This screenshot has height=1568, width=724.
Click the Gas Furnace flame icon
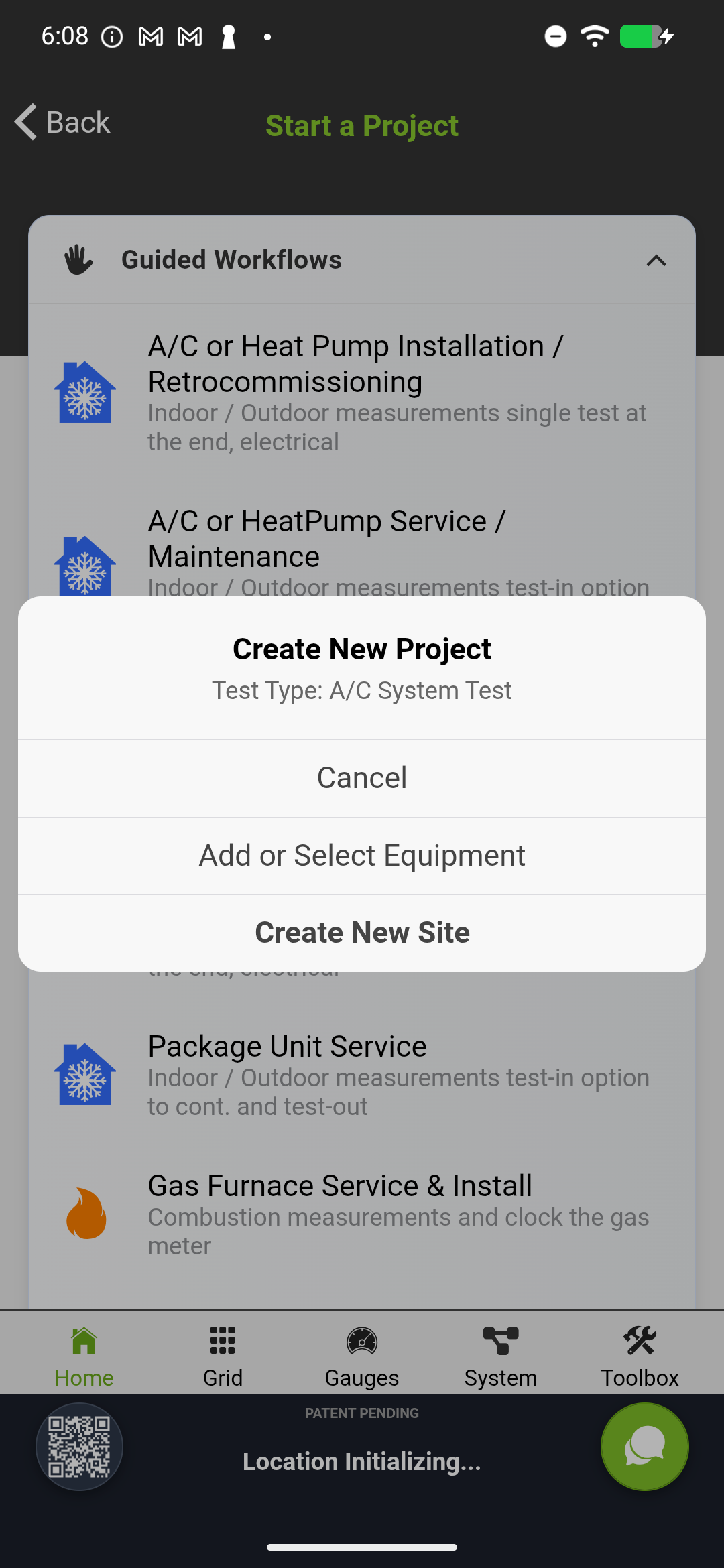click(x=86, y=1214)
